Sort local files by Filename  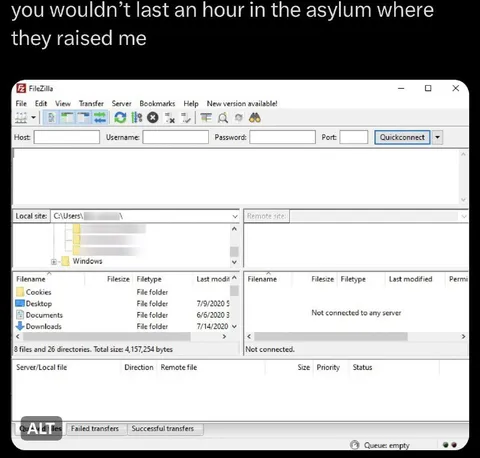[x=31, y=279]
